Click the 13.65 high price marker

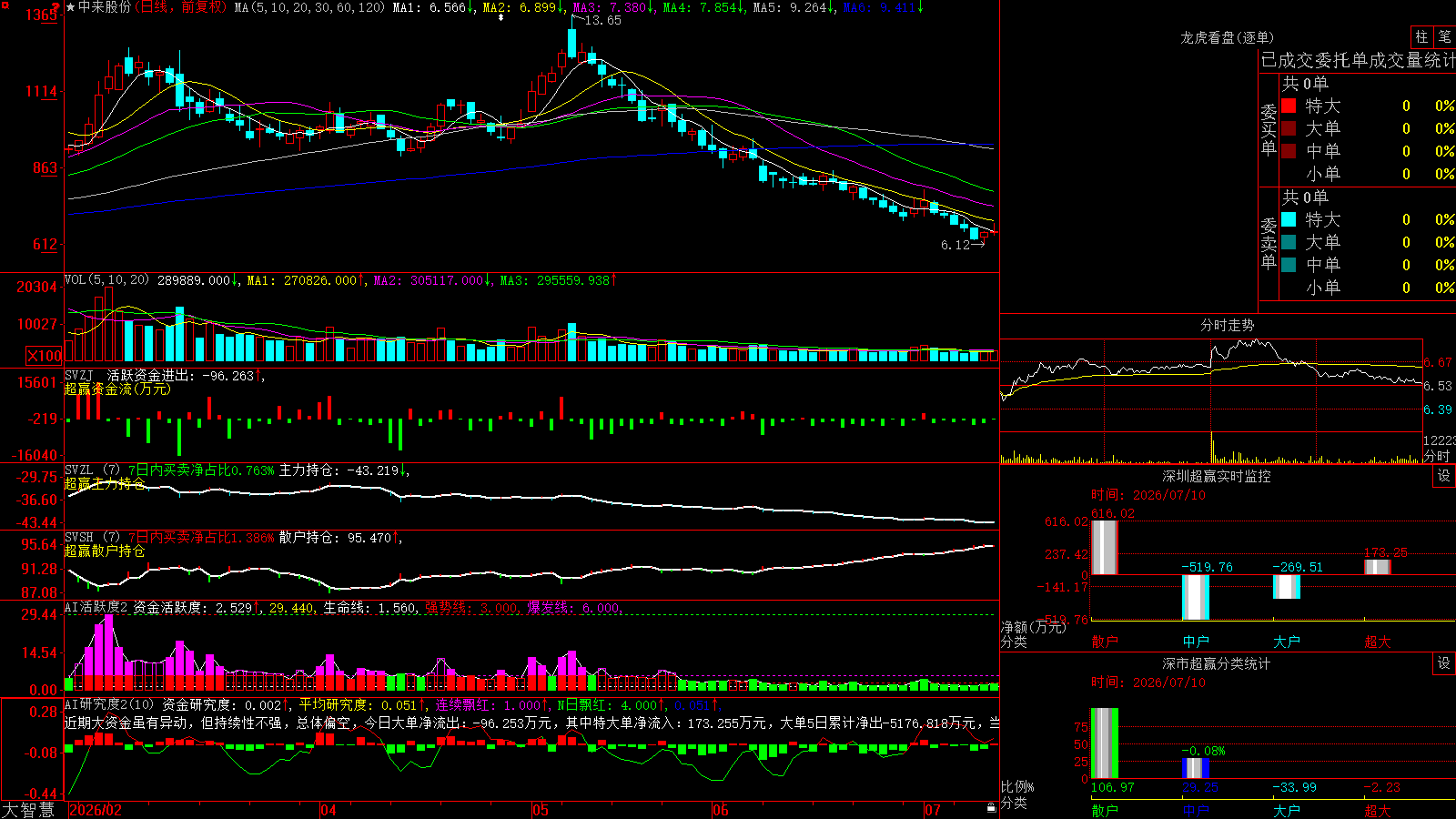pyautogui.click(x=602, y=20)
